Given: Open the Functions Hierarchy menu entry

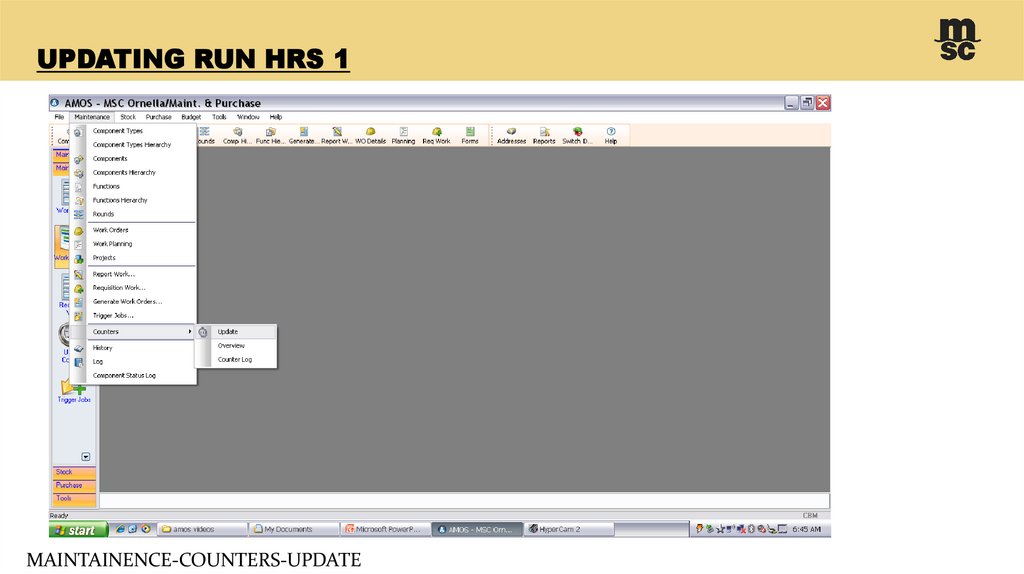Looking at the screenshot, I should coord(133,200).
